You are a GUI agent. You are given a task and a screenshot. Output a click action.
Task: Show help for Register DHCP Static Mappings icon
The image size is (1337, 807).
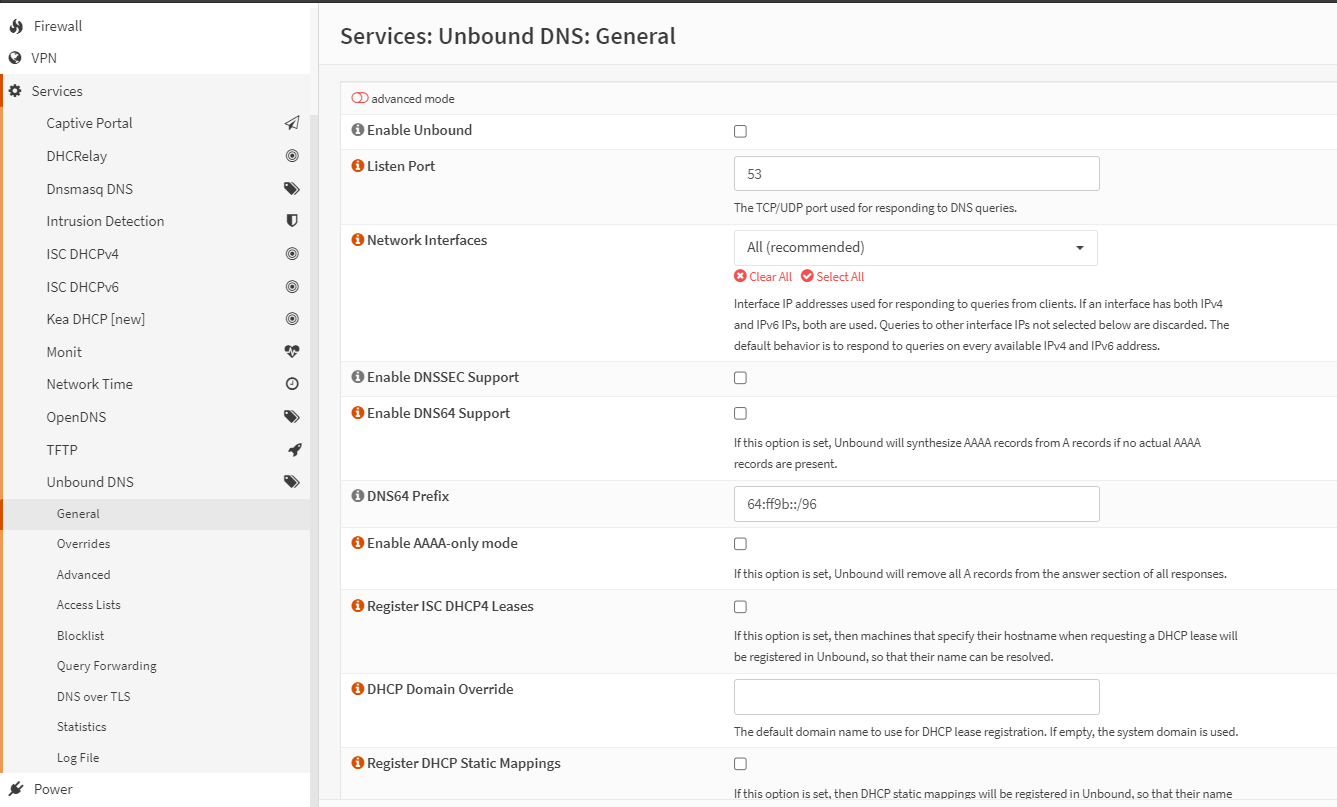click(358, 763)
